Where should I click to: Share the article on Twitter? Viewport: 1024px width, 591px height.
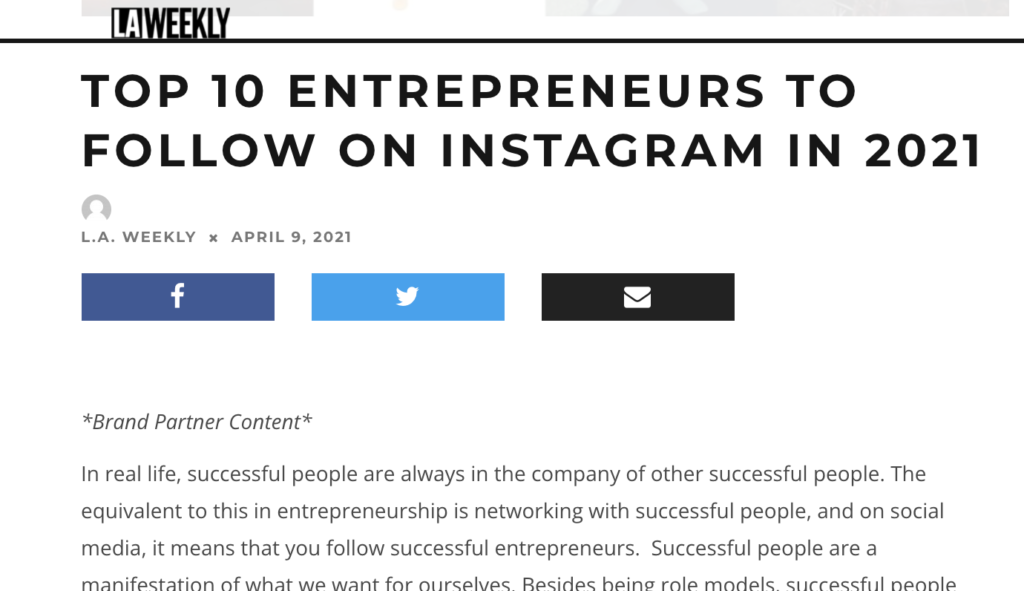click(x=408, y=297)
